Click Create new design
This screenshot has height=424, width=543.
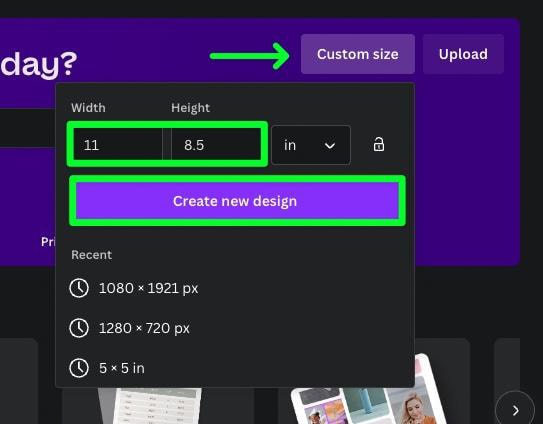tap(237, 201)
